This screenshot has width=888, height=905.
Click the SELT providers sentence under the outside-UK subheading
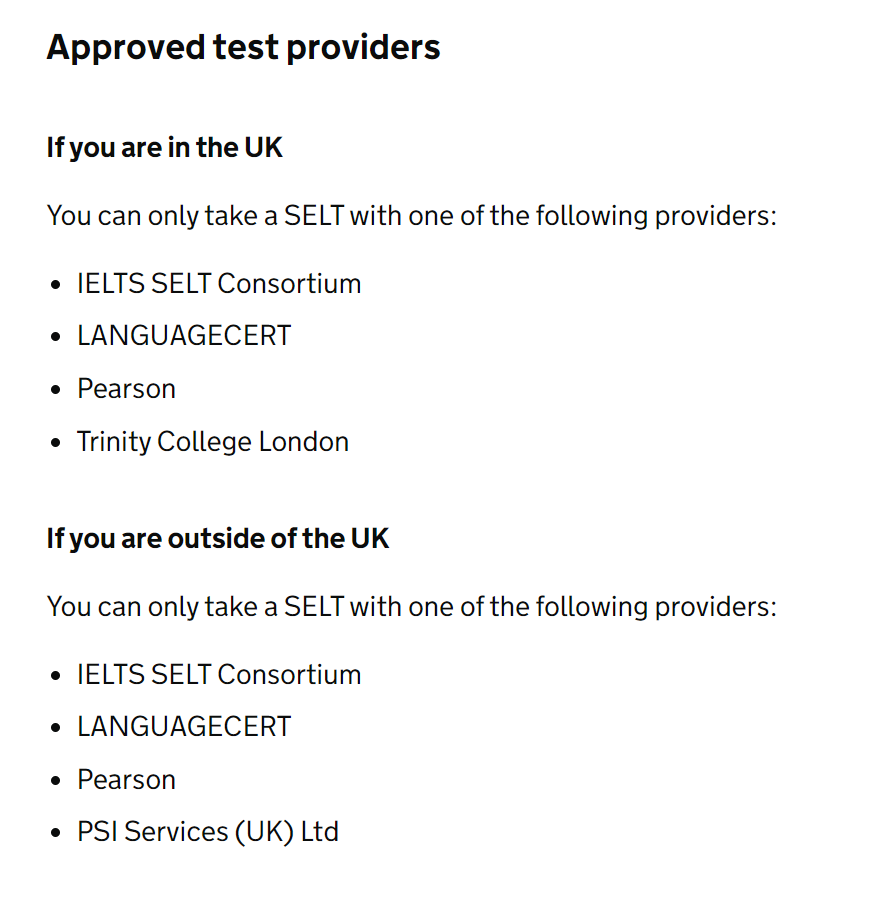pos(411,606)
